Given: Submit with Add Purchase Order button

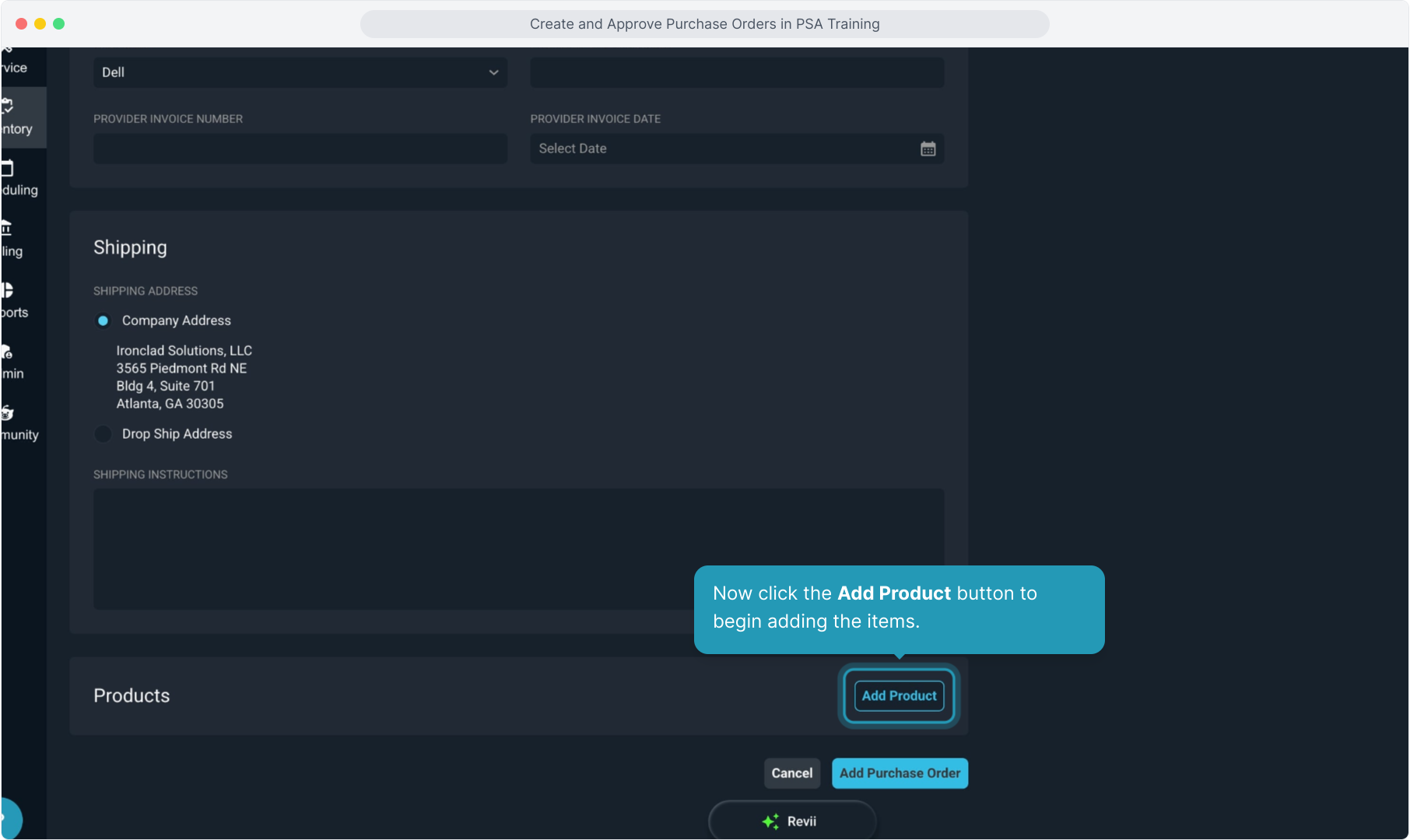Looking at the screenshot, I should (x=900, y=773).
